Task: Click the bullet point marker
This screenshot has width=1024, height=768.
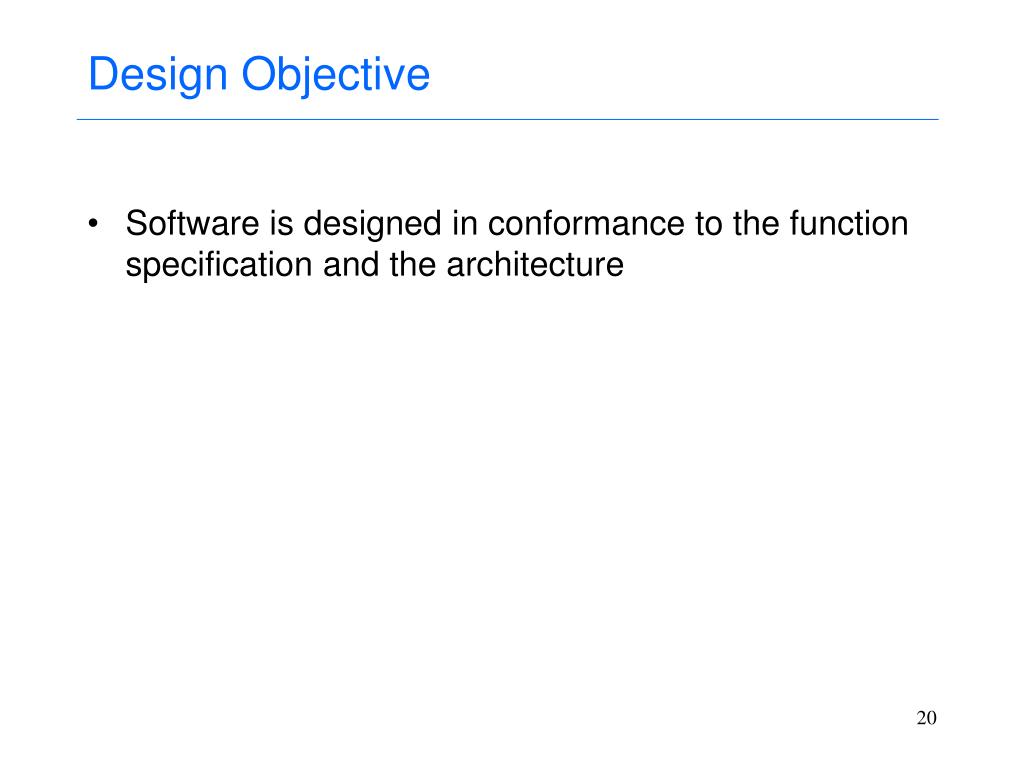Action: [x=93, y=224]
